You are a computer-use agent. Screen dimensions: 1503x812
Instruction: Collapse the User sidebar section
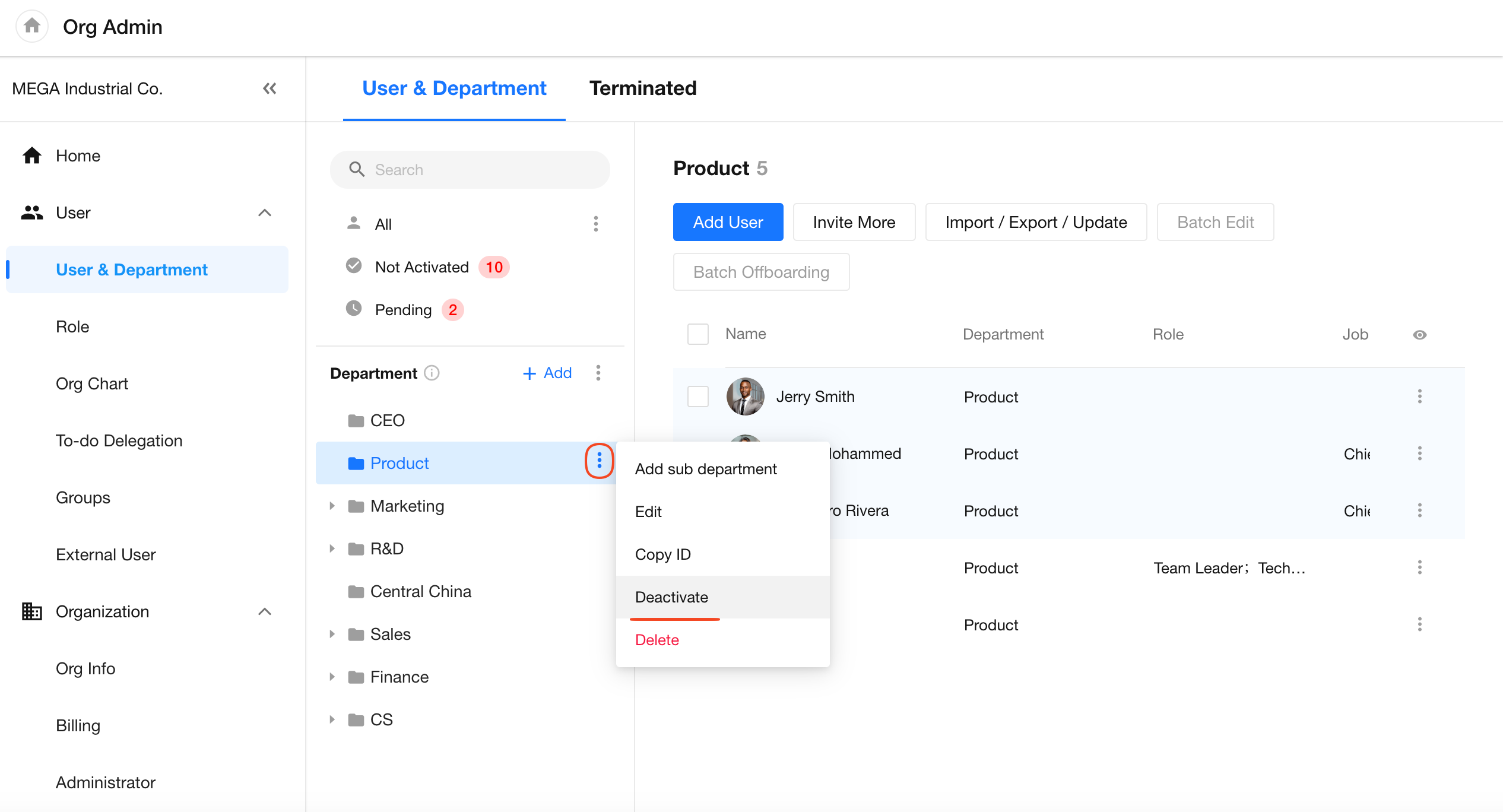(265, 212)
